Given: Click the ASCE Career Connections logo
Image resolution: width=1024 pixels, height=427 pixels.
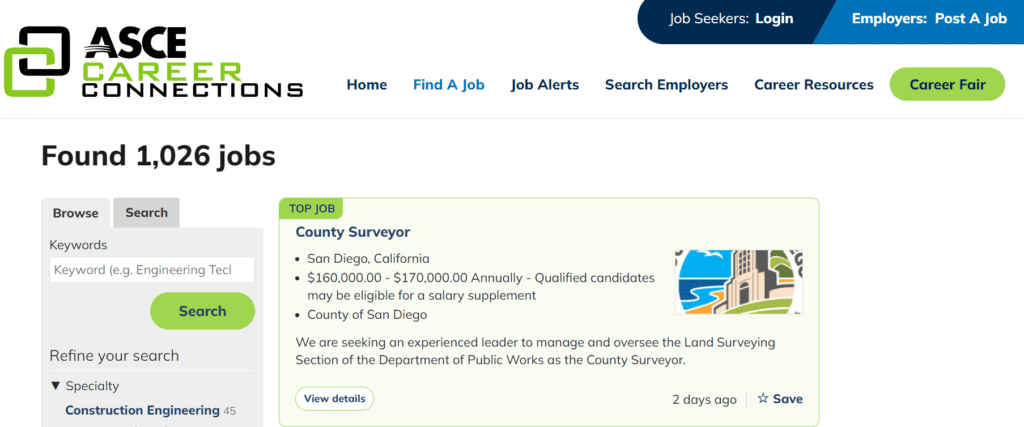Looking at the screenshot, I should (x=153, y=62).
